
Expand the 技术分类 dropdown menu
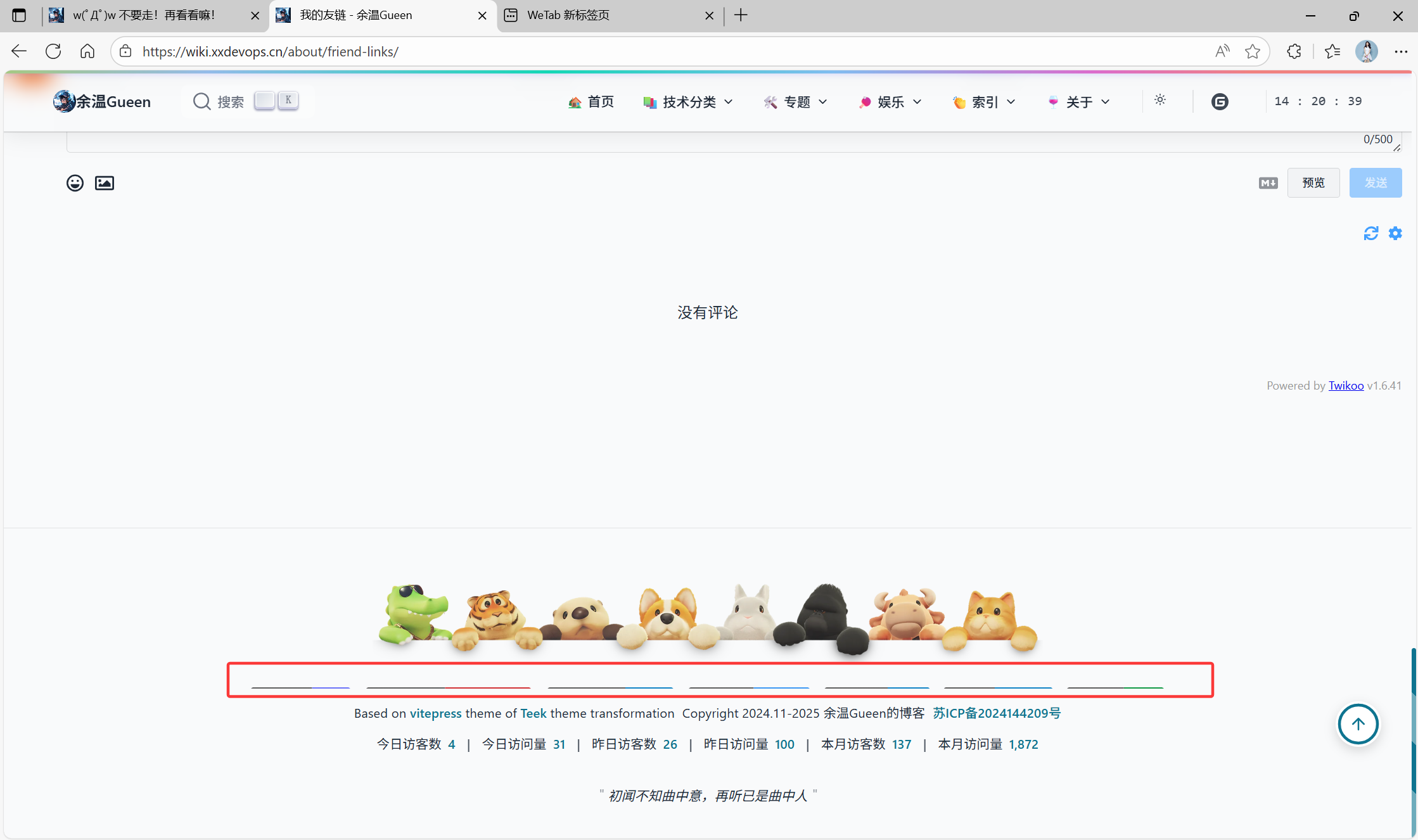click(689, 102)
